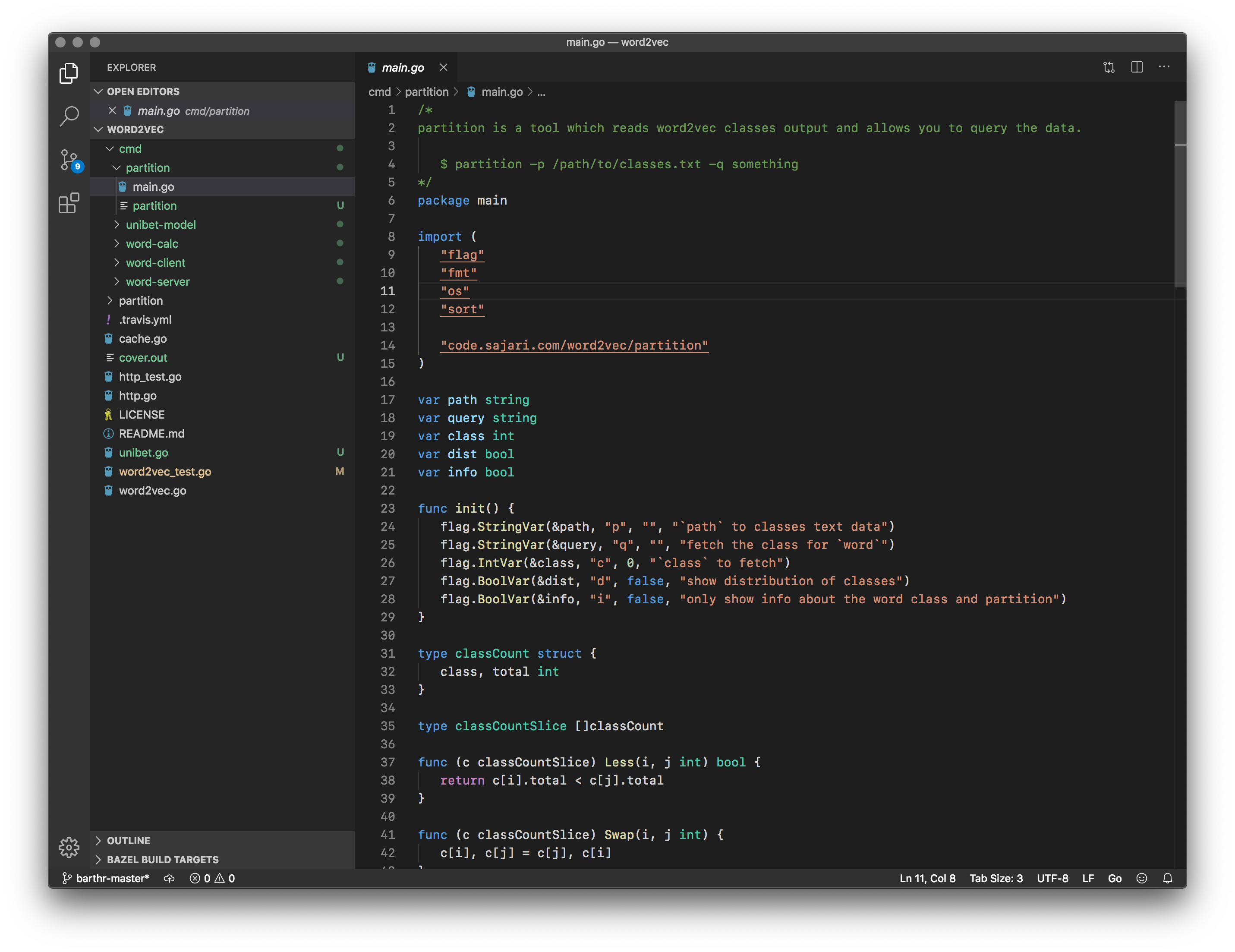Click the "fmt" import link
Viewport: 1235px width, 952px height.
(x=459, y=273)
